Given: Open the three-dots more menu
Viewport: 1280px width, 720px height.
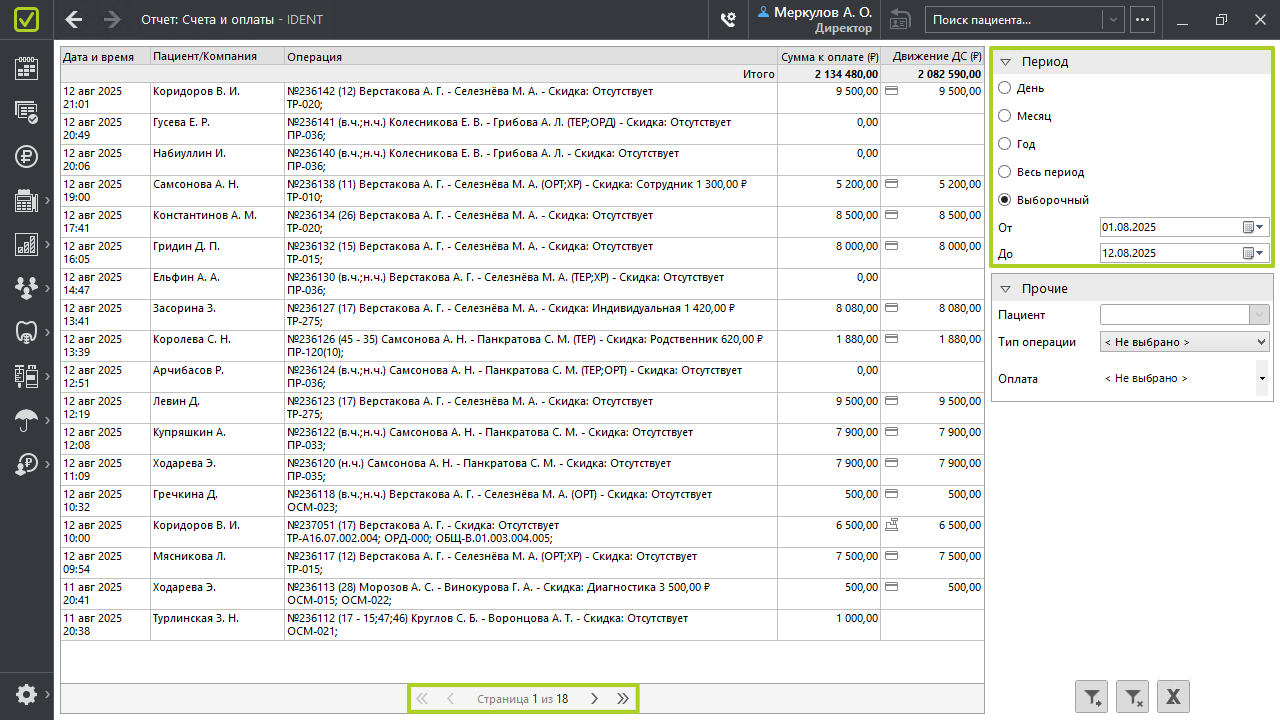Looking at the screenshot, I should click(x=1143, y=19).
